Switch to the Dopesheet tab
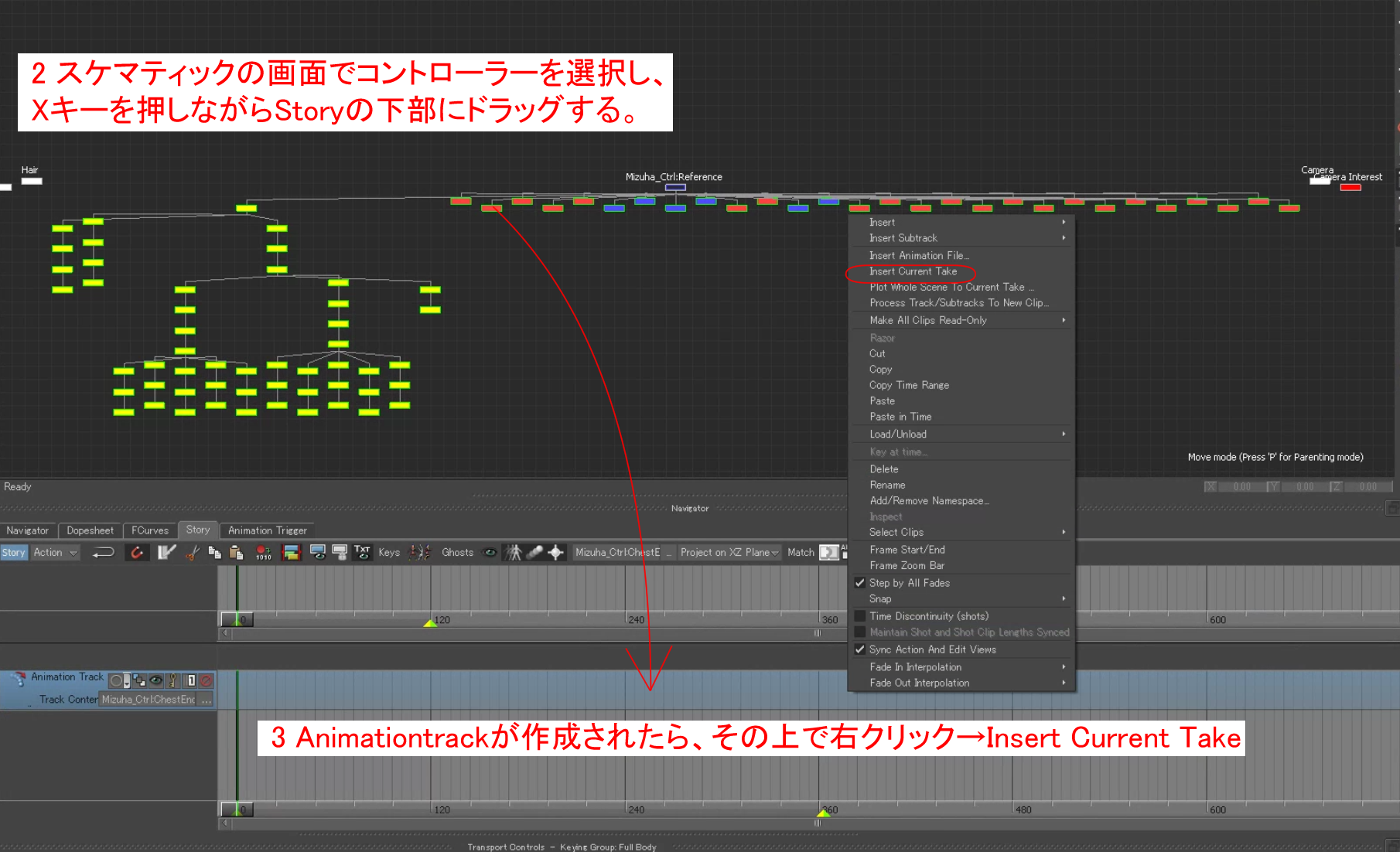 [x=90, y=530]
